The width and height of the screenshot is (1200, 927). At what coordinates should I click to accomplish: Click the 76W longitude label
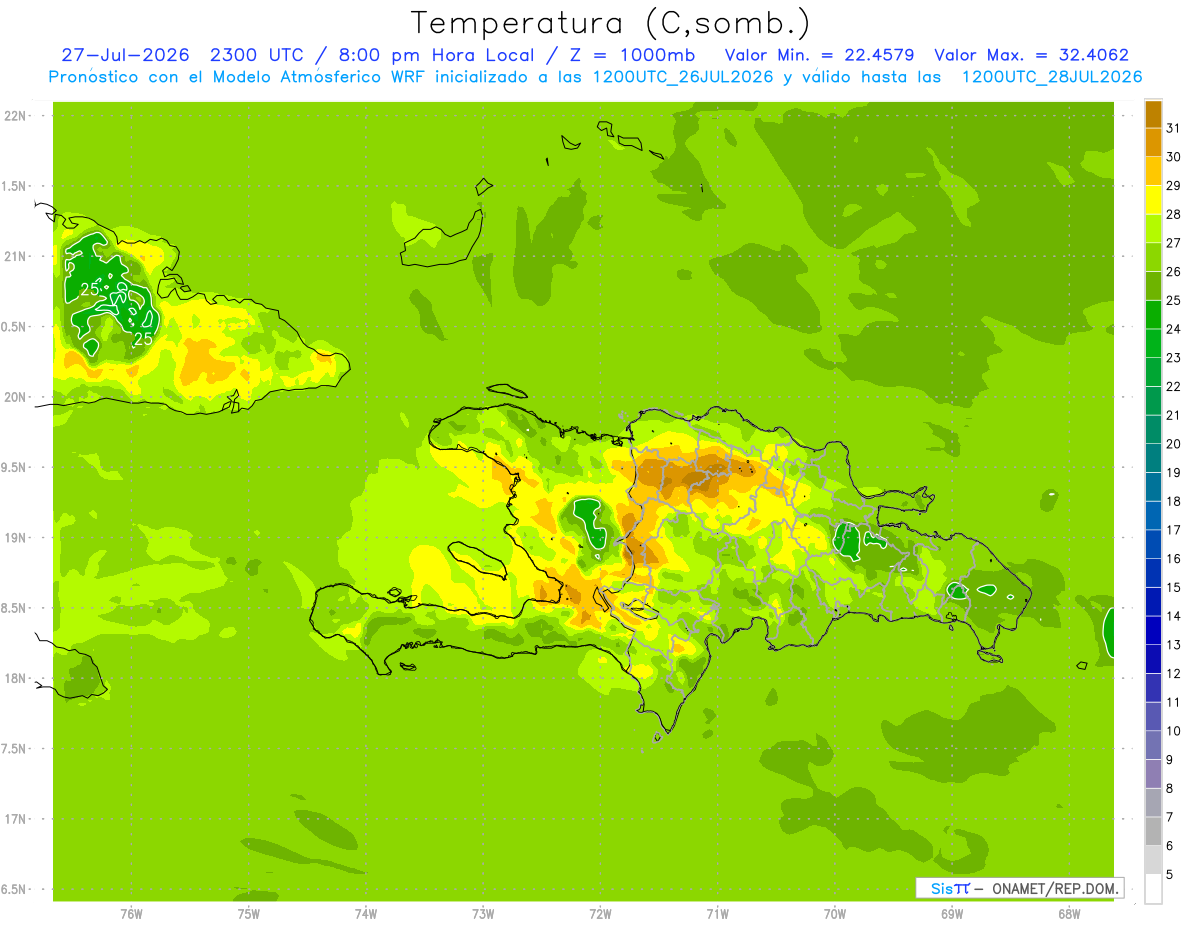131,914
